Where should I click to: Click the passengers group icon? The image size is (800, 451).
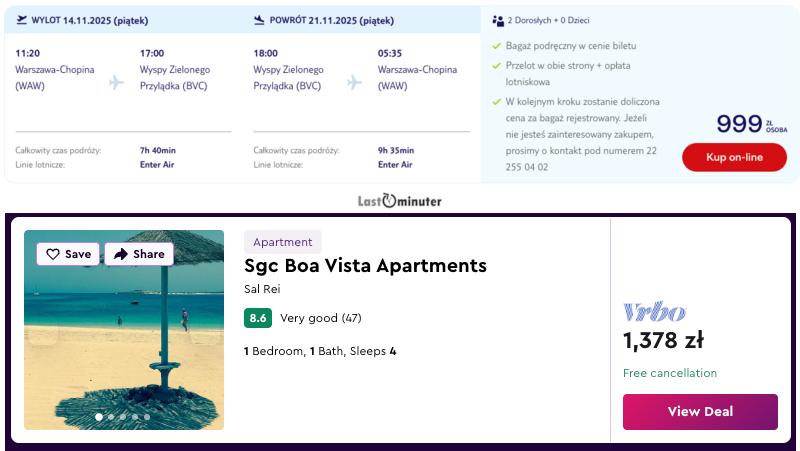click(498, 19)
